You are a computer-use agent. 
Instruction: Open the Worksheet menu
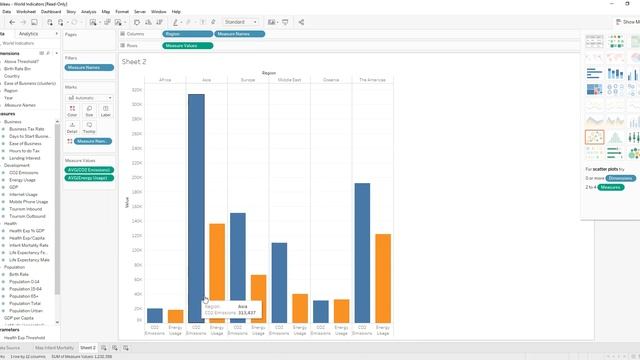point(26,12)
